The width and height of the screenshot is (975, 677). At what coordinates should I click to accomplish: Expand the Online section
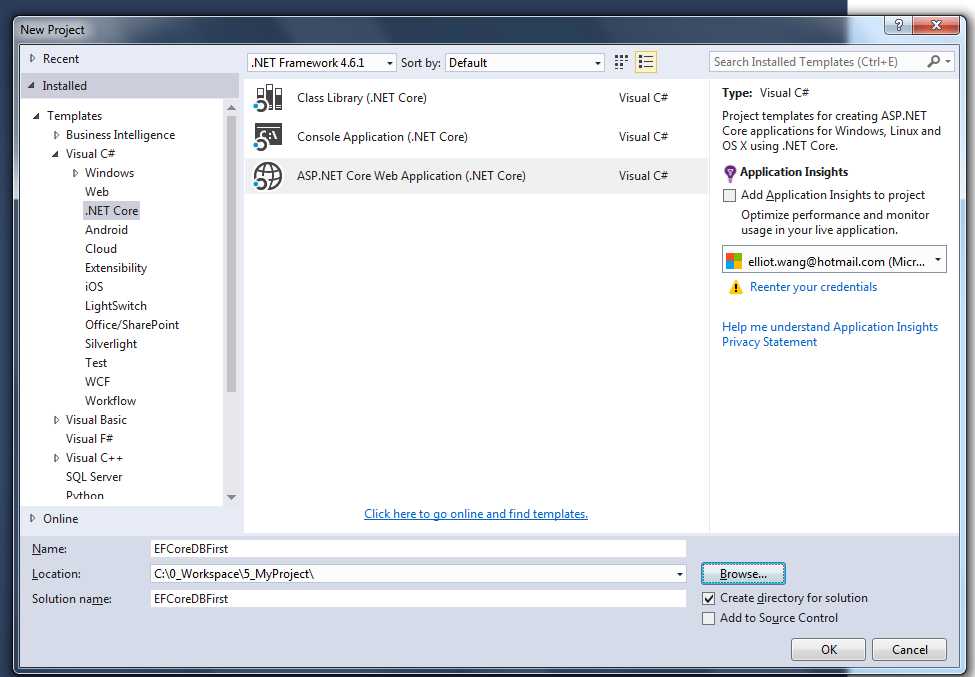point(33,518)
